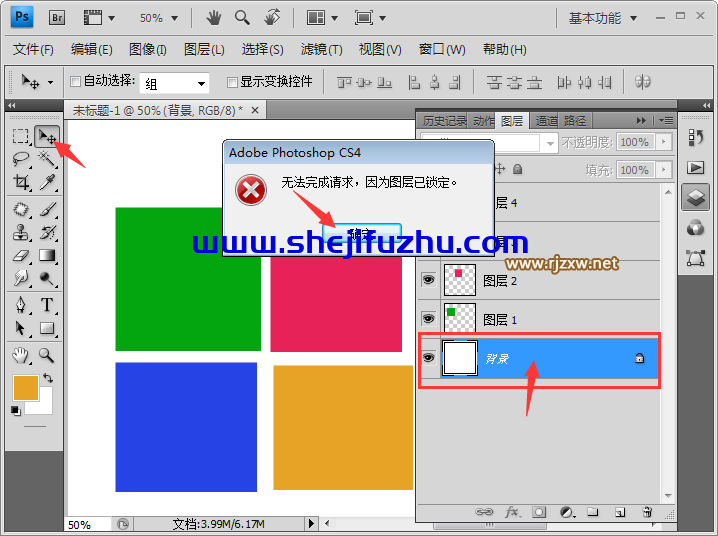Select the Move tool in toolbox

pos(47,136)
